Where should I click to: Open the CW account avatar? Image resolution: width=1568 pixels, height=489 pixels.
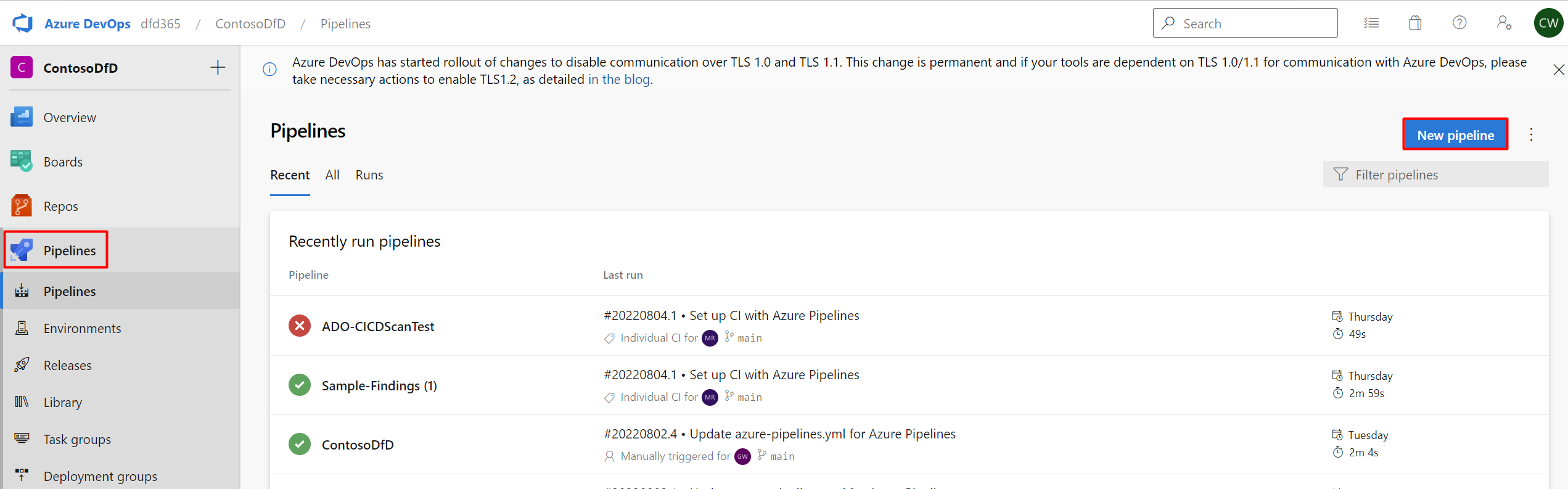(1548, 23)
